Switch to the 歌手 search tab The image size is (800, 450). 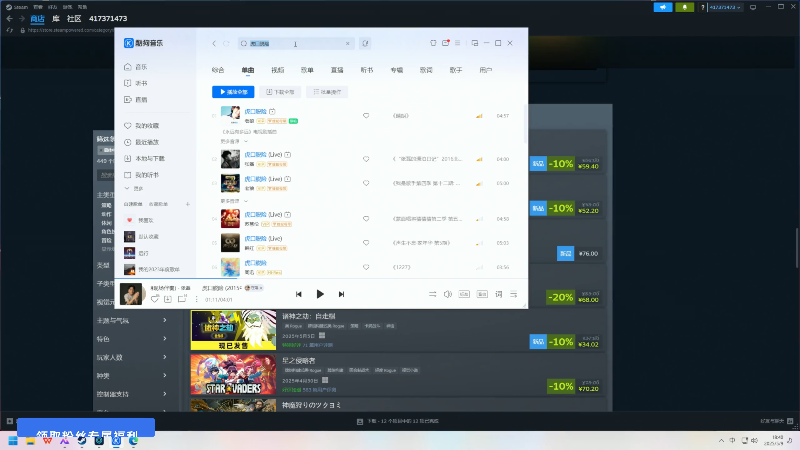pyautogui.click(x=456, y=70)
